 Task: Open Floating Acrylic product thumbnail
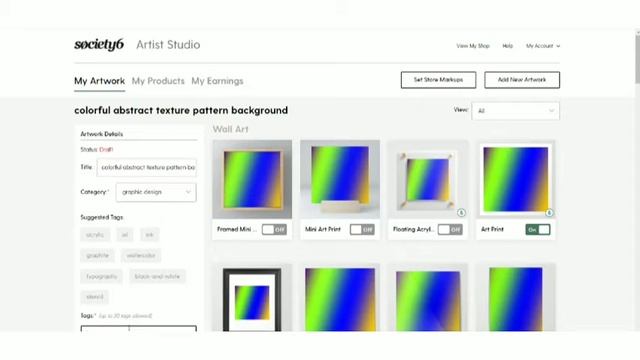pos(427,179)
